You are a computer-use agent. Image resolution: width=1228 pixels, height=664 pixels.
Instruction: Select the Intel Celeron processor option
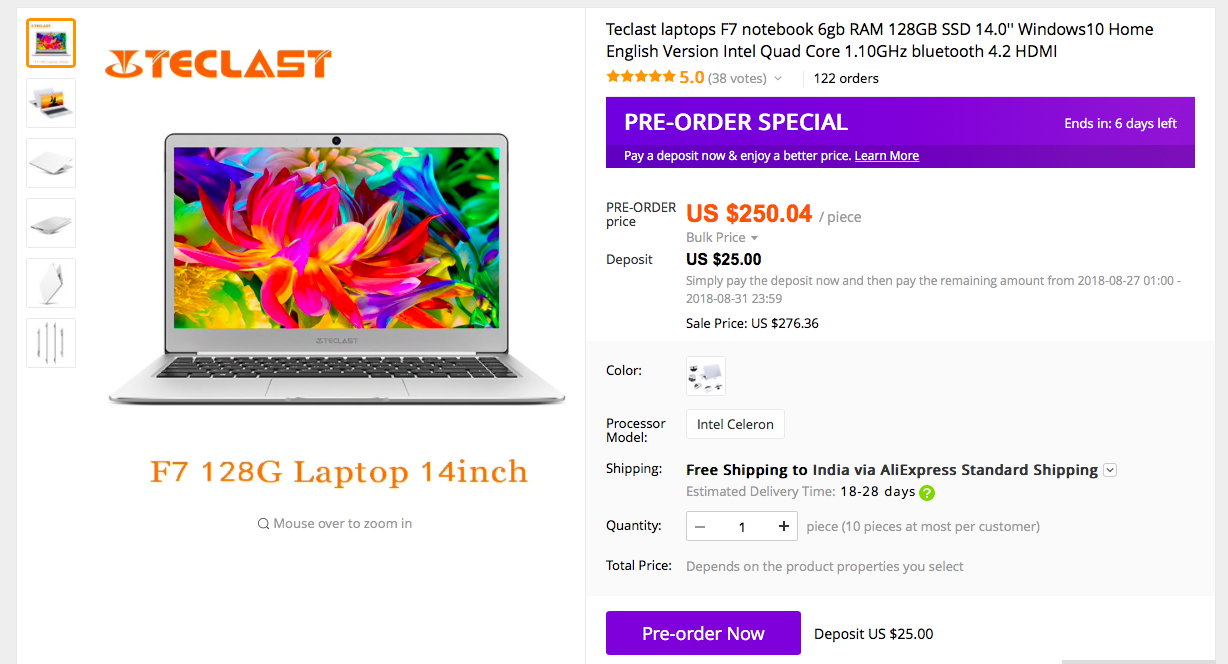click(x=735, y=424)
